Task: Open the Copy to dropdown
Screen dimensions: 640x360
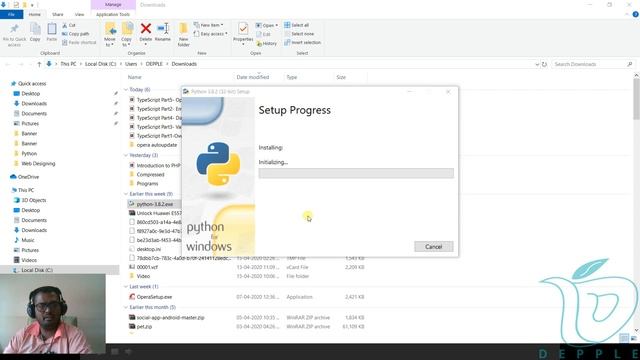Action: click(127, 35)
